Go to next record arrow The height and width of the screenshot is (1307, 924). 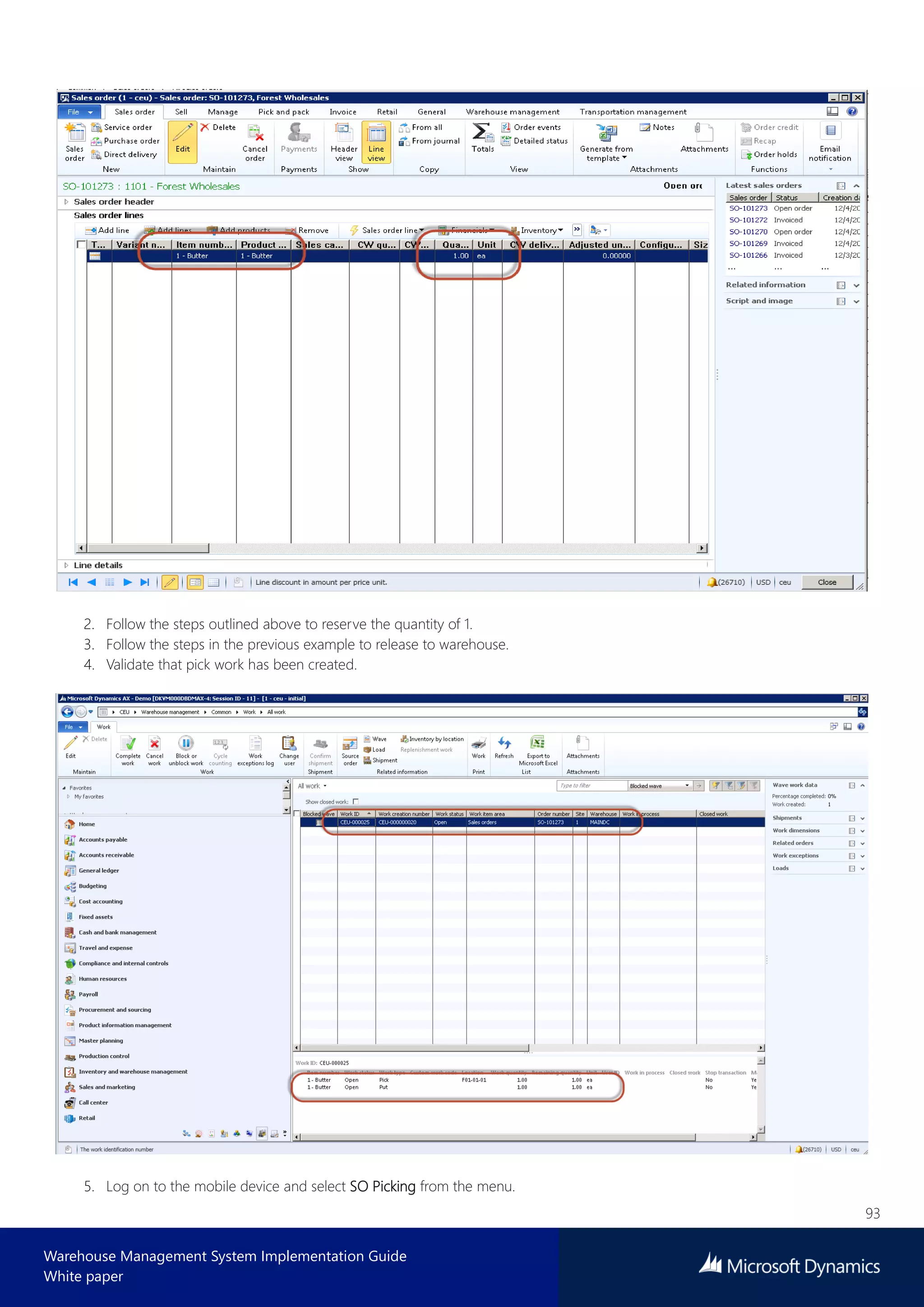(127, 582)
